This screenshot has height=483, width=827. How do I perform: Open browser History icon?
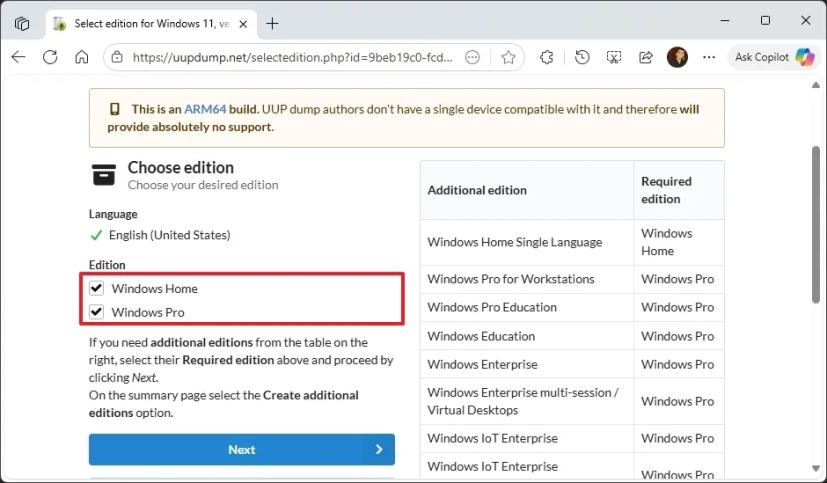click(x=583, y=57)
